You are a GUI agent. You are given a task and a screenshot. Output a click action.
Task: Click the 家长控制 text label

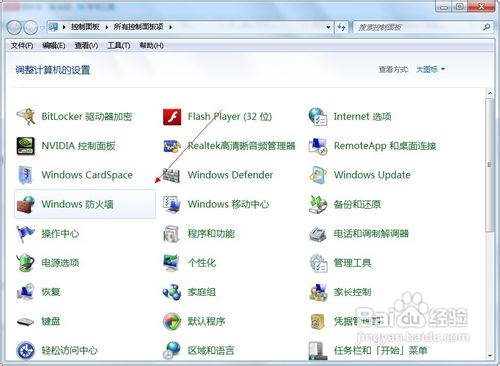pos(353,292)
